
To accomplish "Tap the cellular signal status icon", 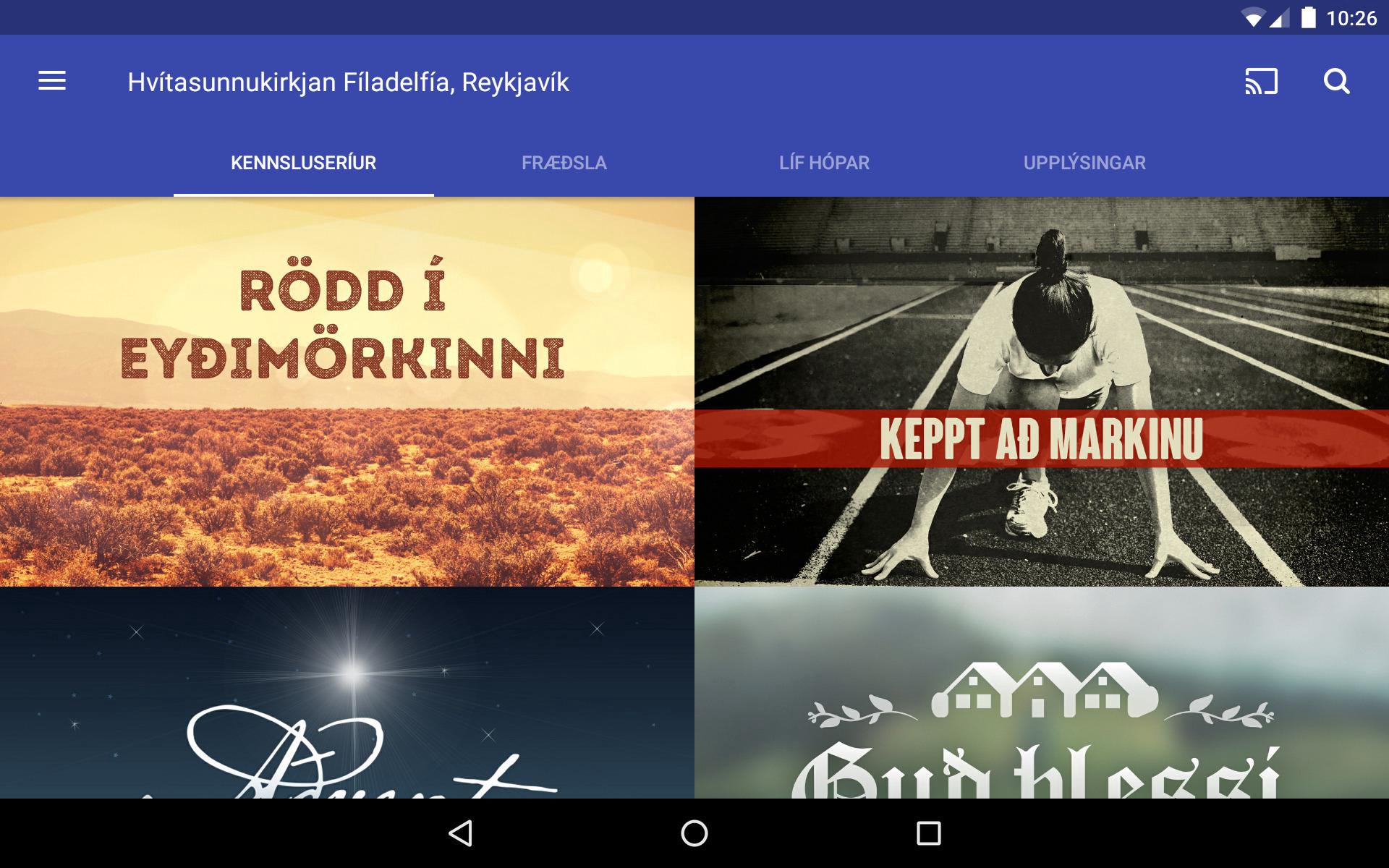I will point(1279,17).
